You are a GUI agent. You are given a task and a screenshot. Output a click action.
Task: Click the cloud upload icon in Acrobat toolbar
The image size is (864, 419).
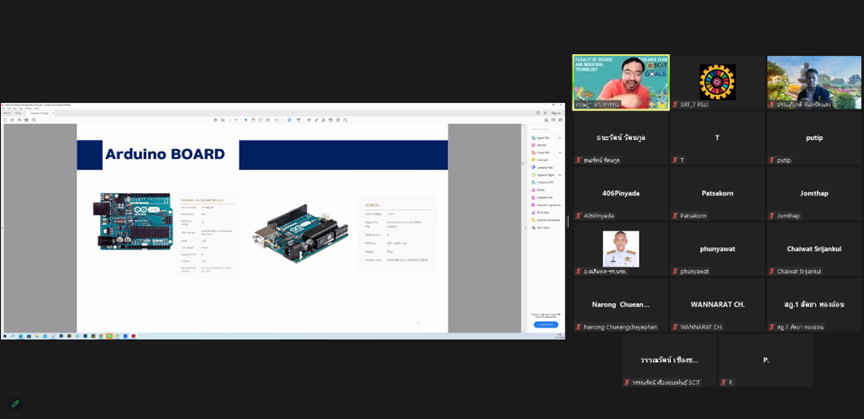click(x=19, y=120)
